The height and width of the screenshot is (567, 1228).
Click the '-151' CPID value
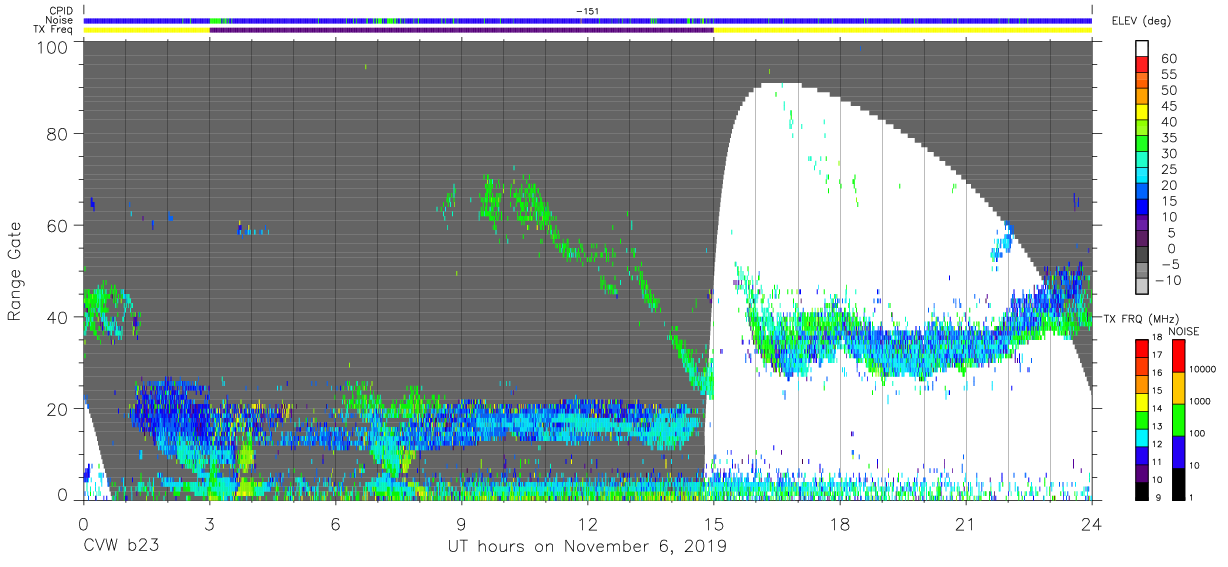tap(587, 11)
